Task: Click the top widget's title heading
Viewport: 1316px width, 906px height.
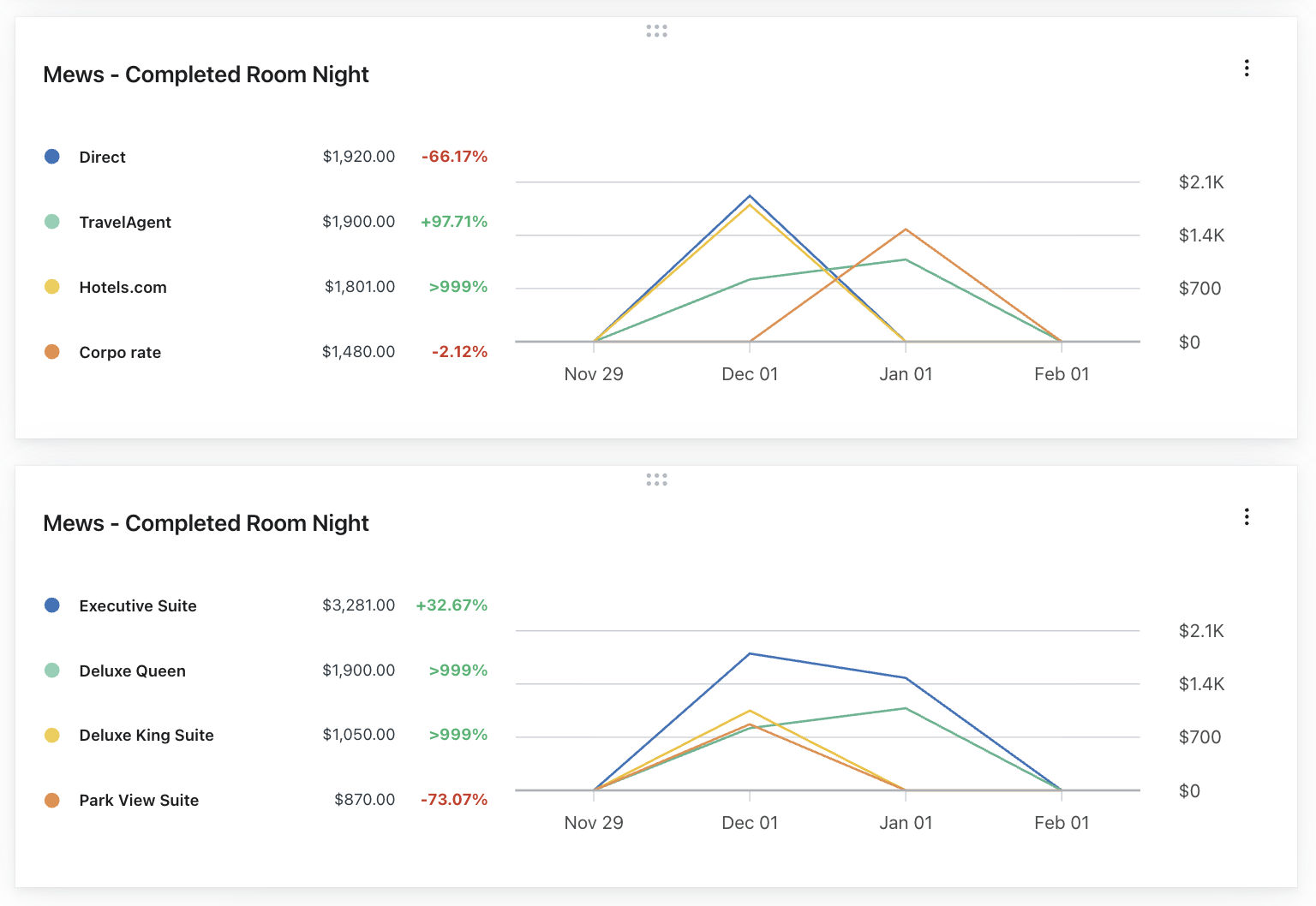Action: (206, 75)
